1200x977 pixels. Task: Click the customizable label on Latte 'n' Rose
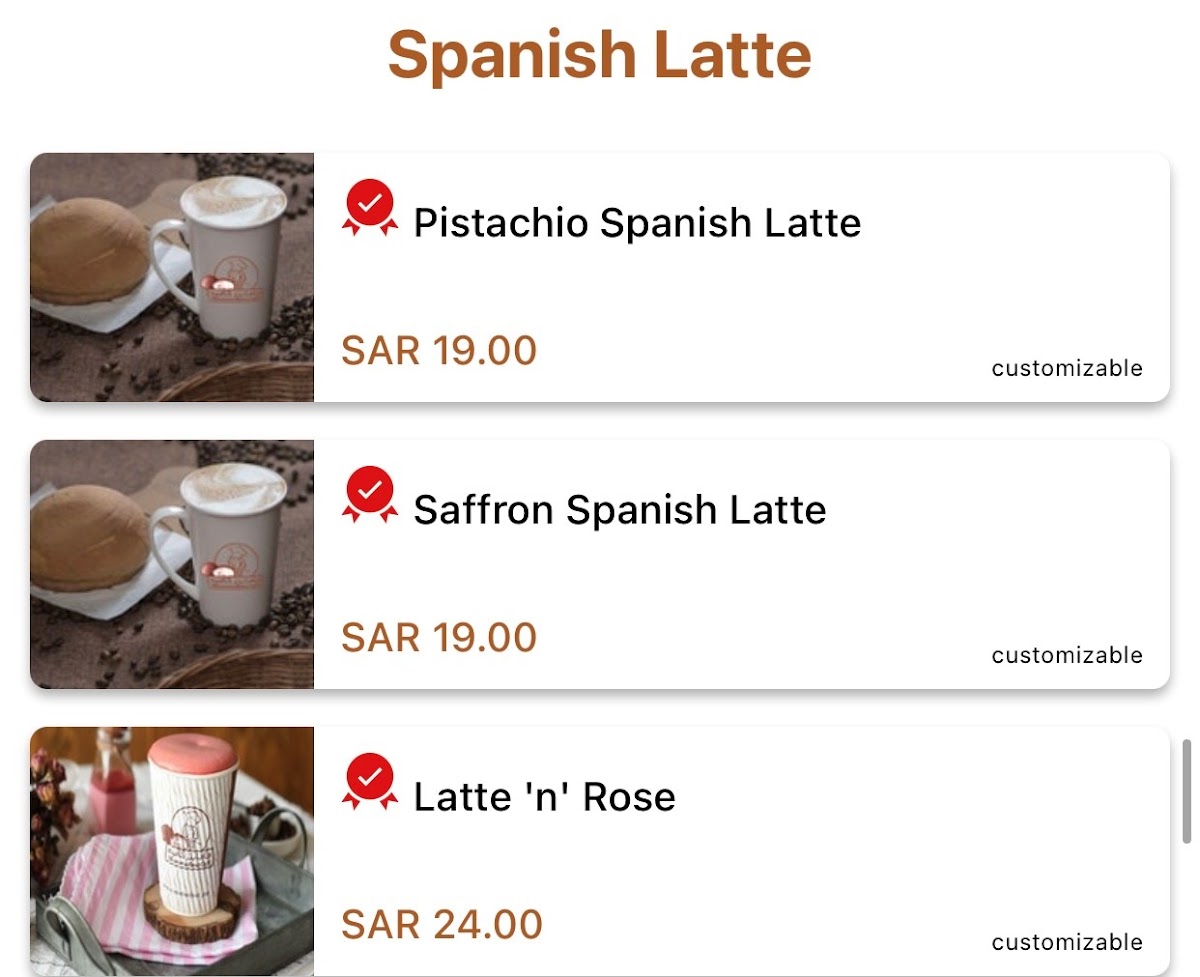[x=1066, y=942]
